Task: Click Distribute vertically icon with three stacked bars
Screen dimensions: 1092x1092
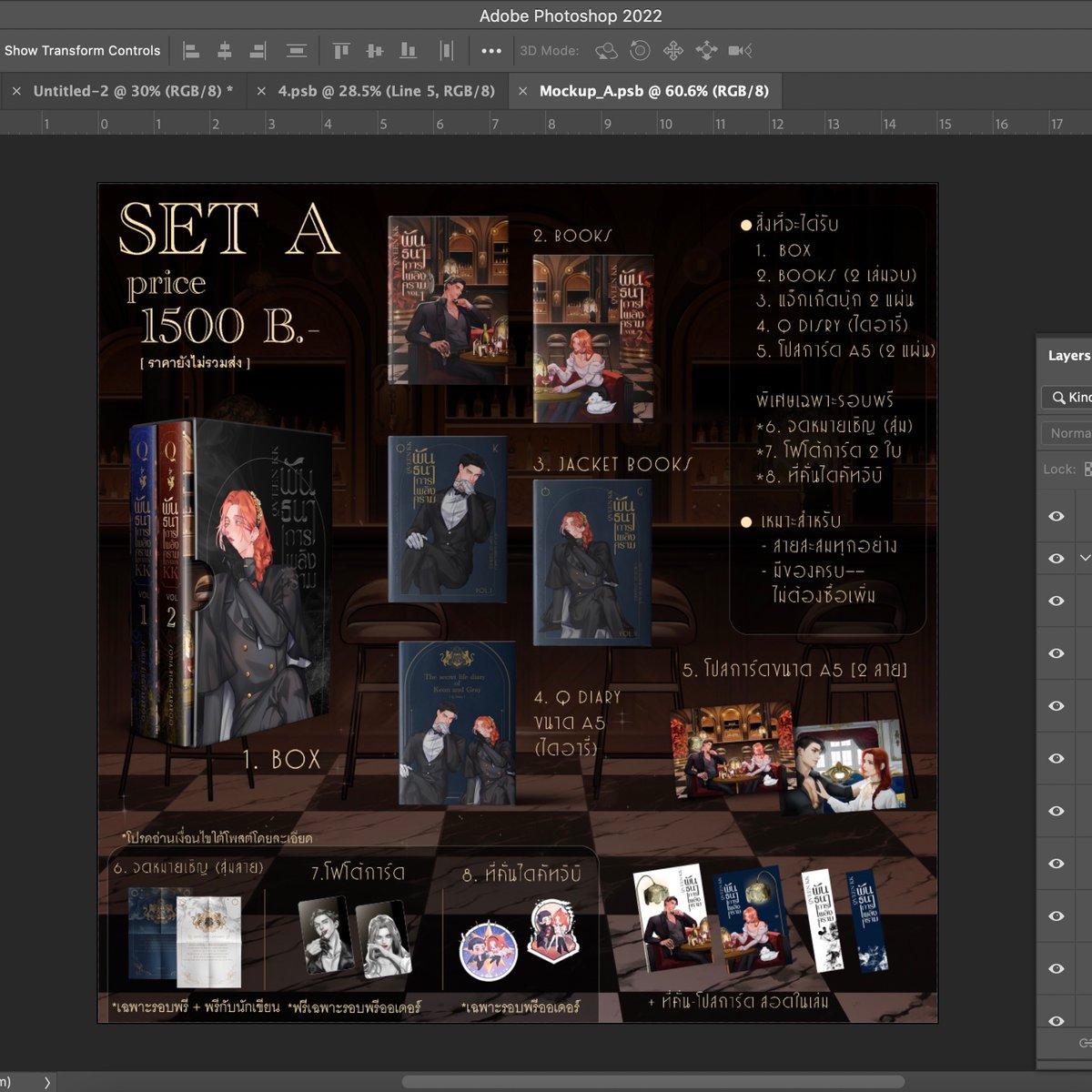Action: point(297,51)
